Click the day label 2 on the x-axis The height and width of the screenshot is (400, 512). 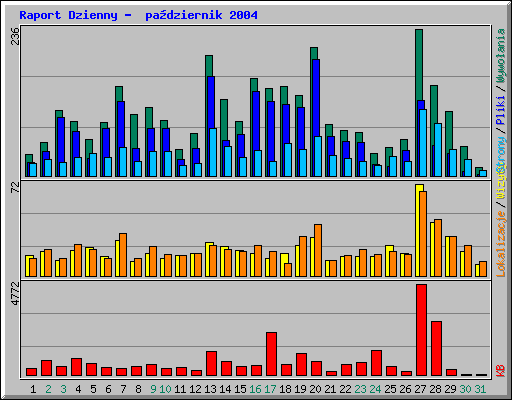[48, 389]
